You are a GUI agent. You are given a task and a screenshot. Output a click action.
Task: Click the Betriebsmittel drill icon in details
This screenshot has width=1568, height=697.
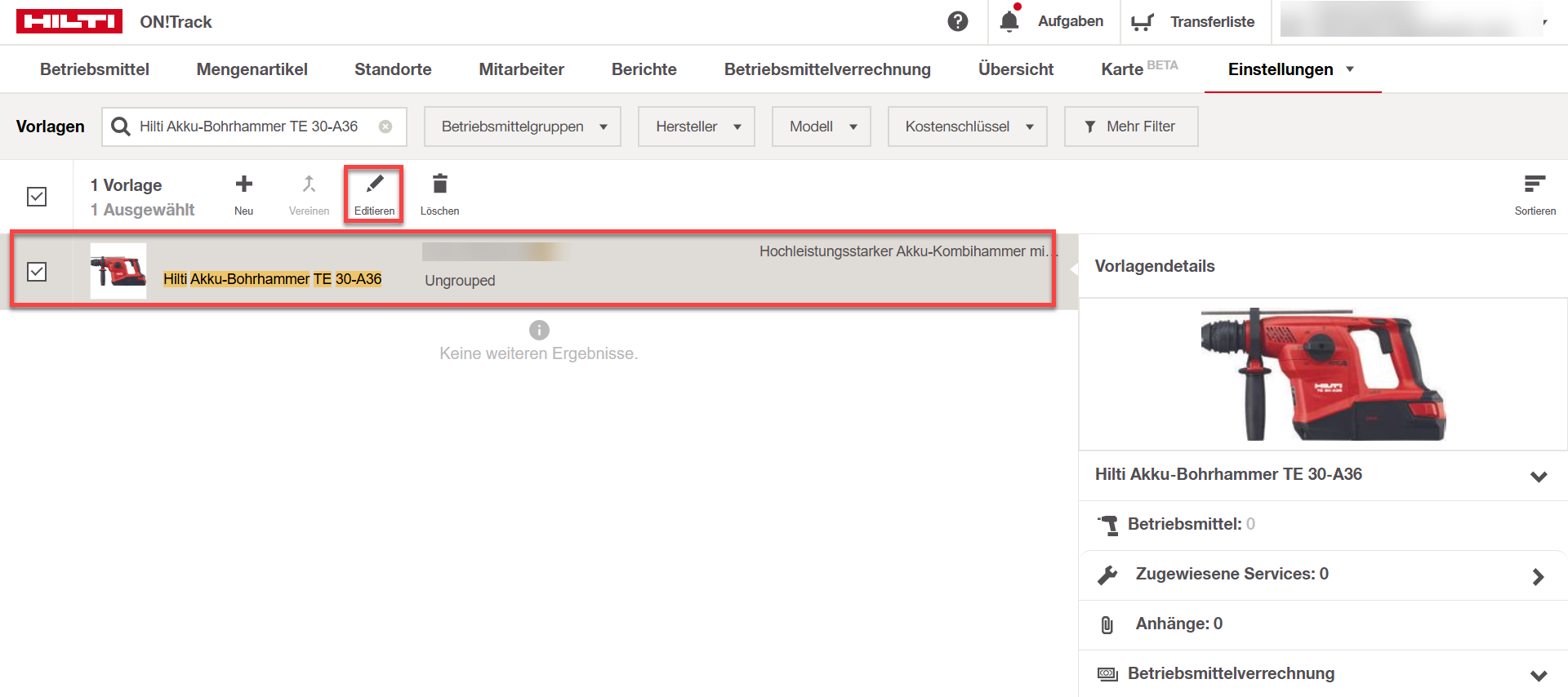coord(1108,525)
